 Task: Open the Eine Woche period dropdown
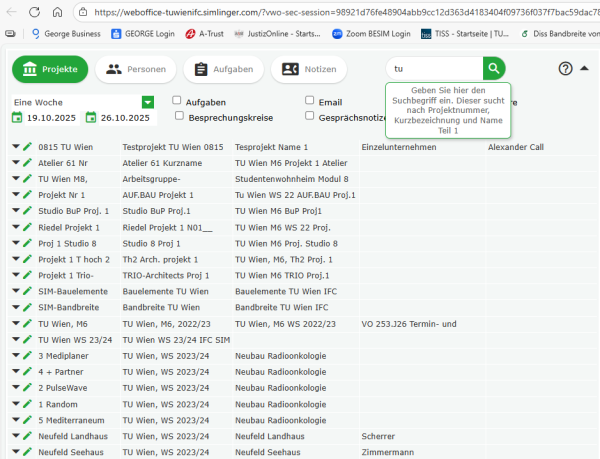tap(148, 102)
